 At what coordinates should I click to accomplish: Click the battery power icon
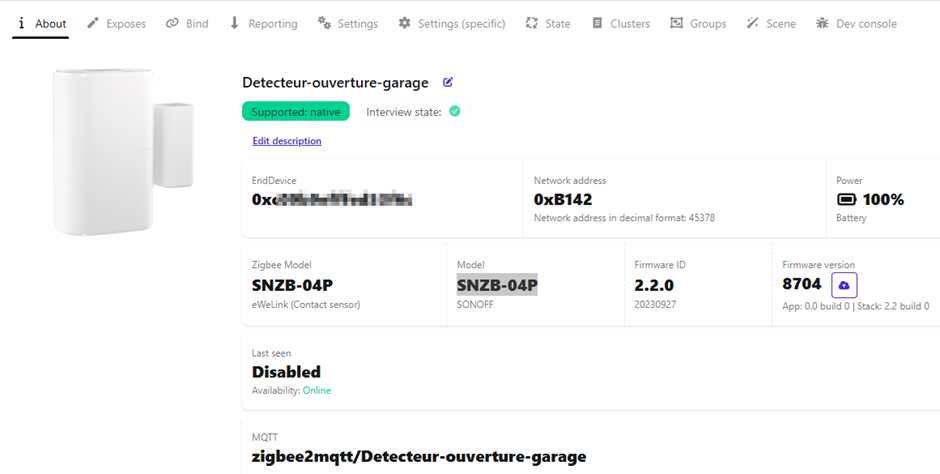pyautogui.click(x=846, y=200)
